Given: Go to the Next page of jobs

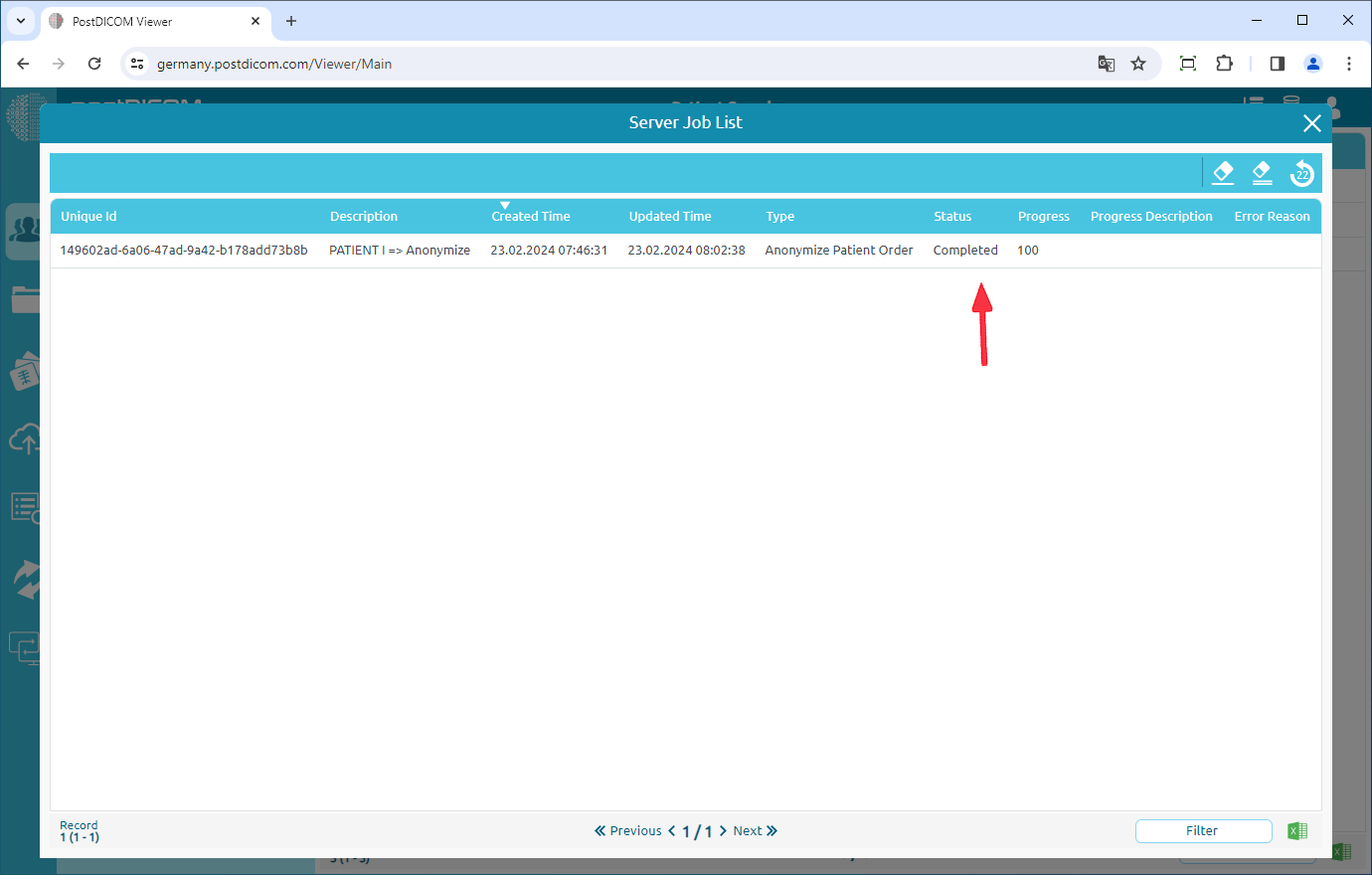Looking at the screenshot, I should click(x=748, y=830).
